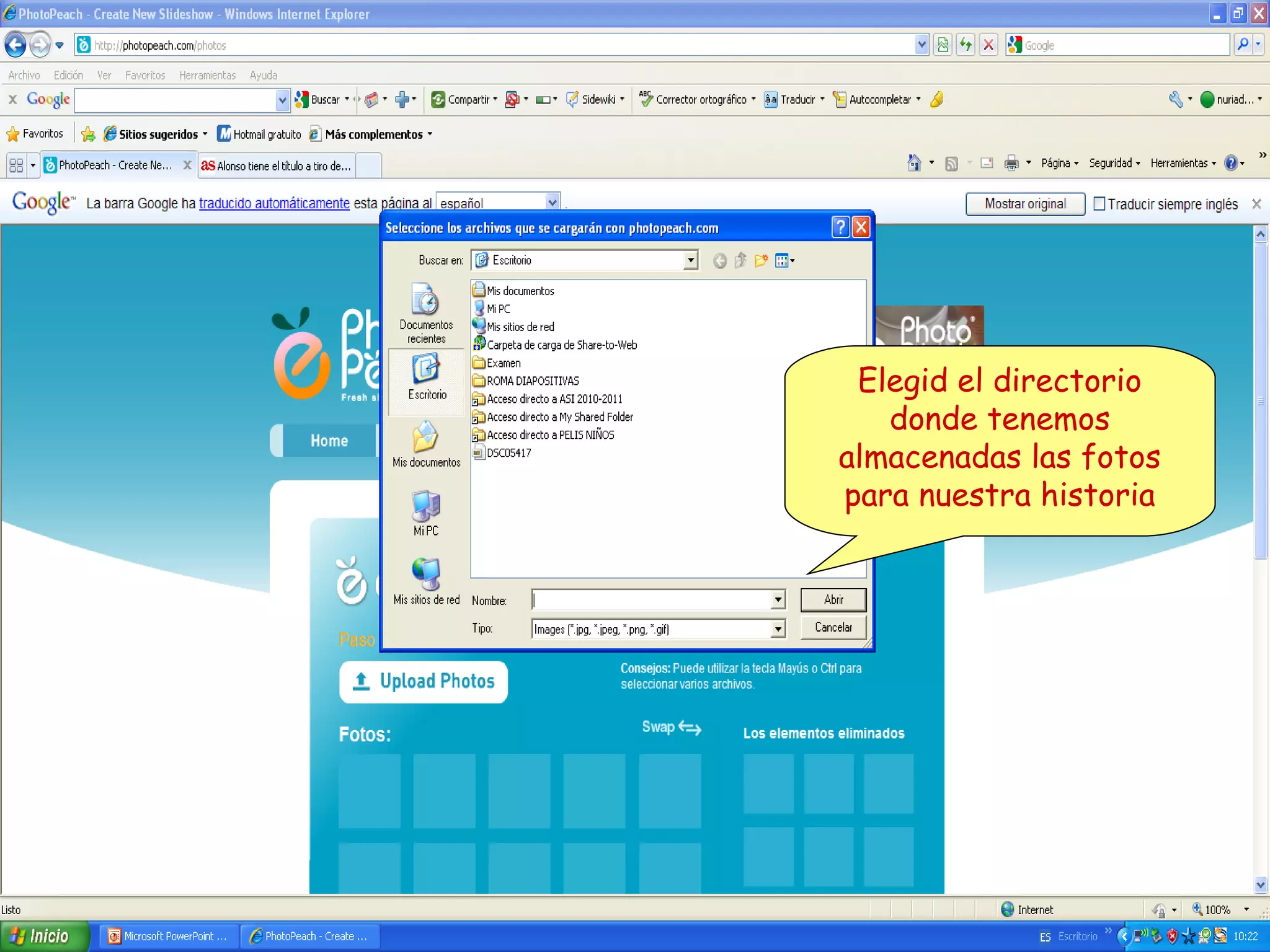Viewport: 1270px width, 952px height.
Task: Click the traducido automáticamente link
Action: coord(274,203)
